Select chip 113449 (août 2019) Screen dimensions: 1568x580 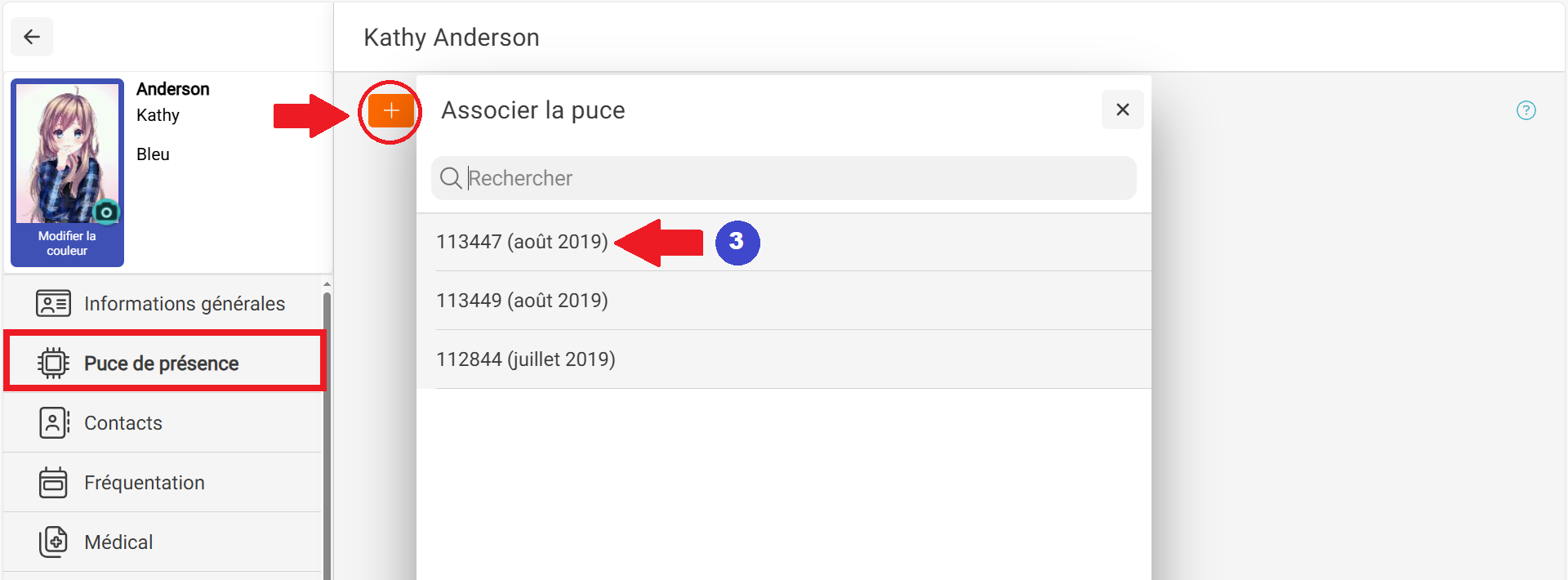[x=784, y=301]
